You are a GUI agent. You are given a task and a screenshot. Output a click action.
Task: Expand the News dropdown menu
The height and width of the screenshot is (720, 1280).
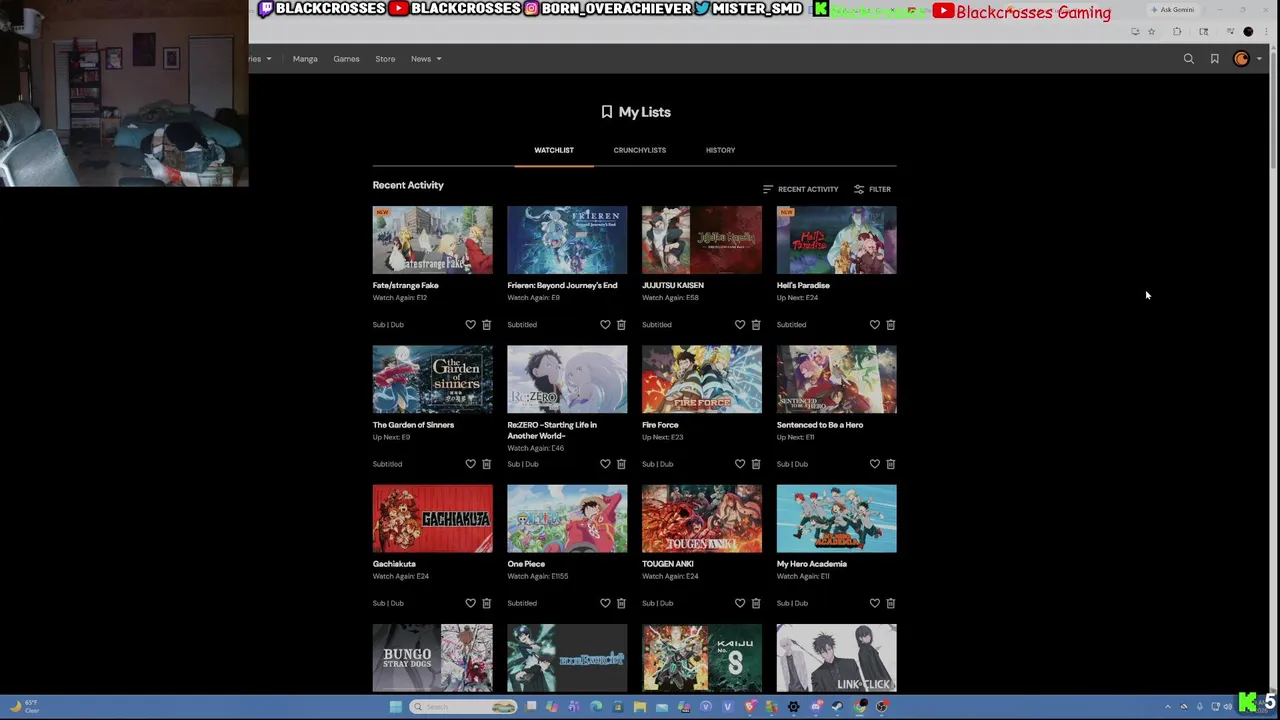pos(426,59)
